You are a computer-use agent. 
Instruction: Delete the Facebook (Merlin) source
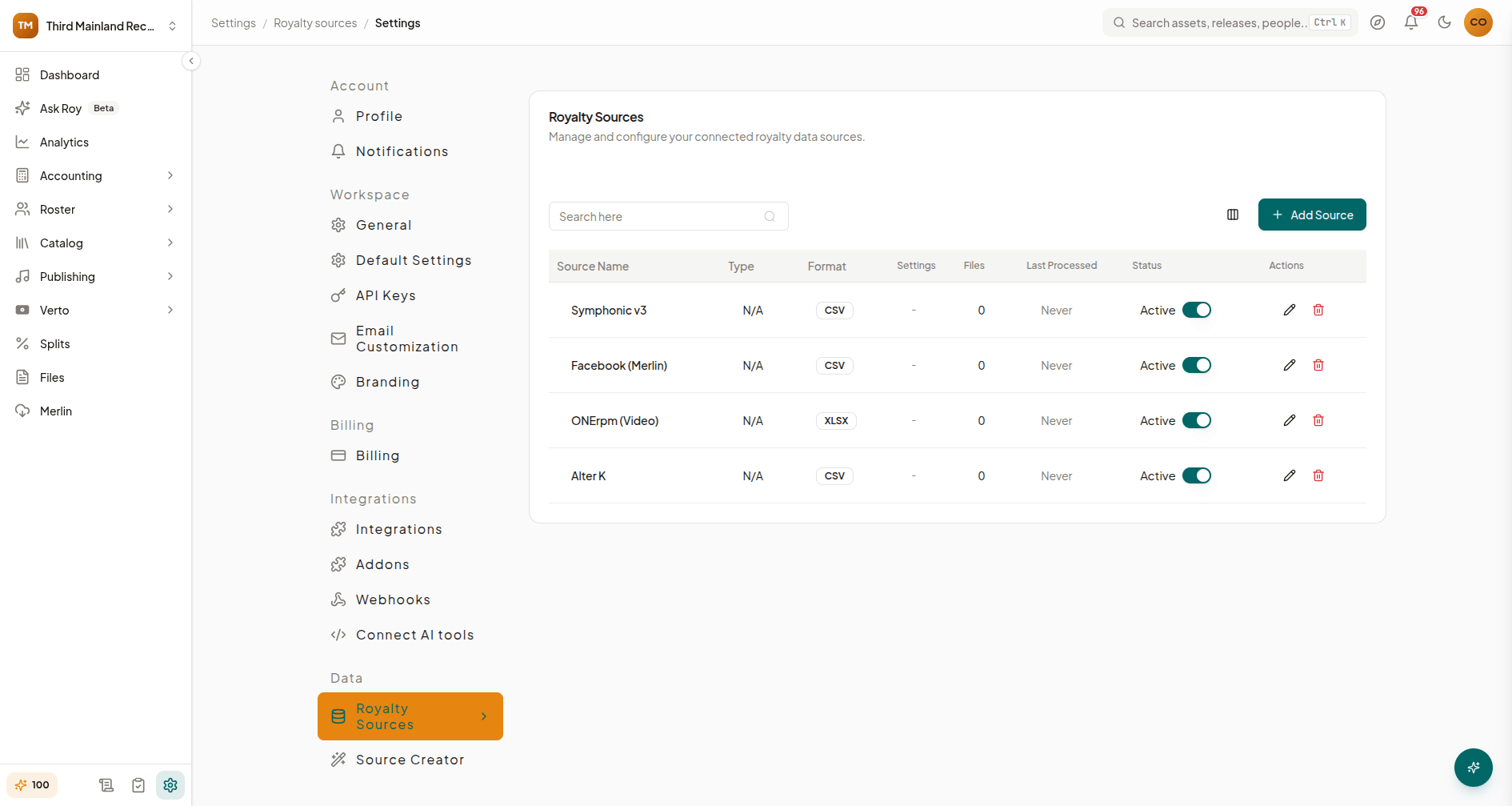click(1318, 365)
